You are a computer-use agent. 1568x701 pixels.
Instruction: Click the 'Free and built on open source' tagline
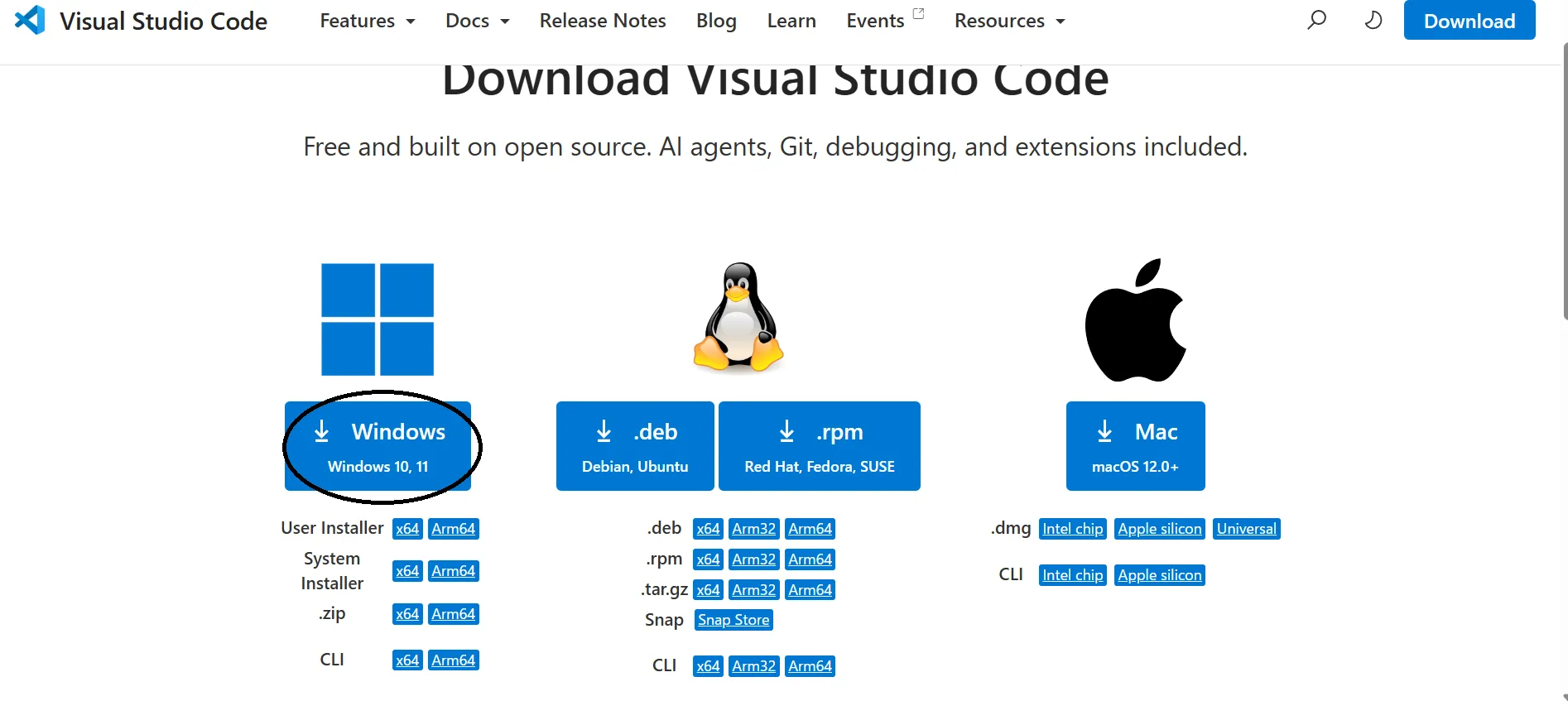775,146
